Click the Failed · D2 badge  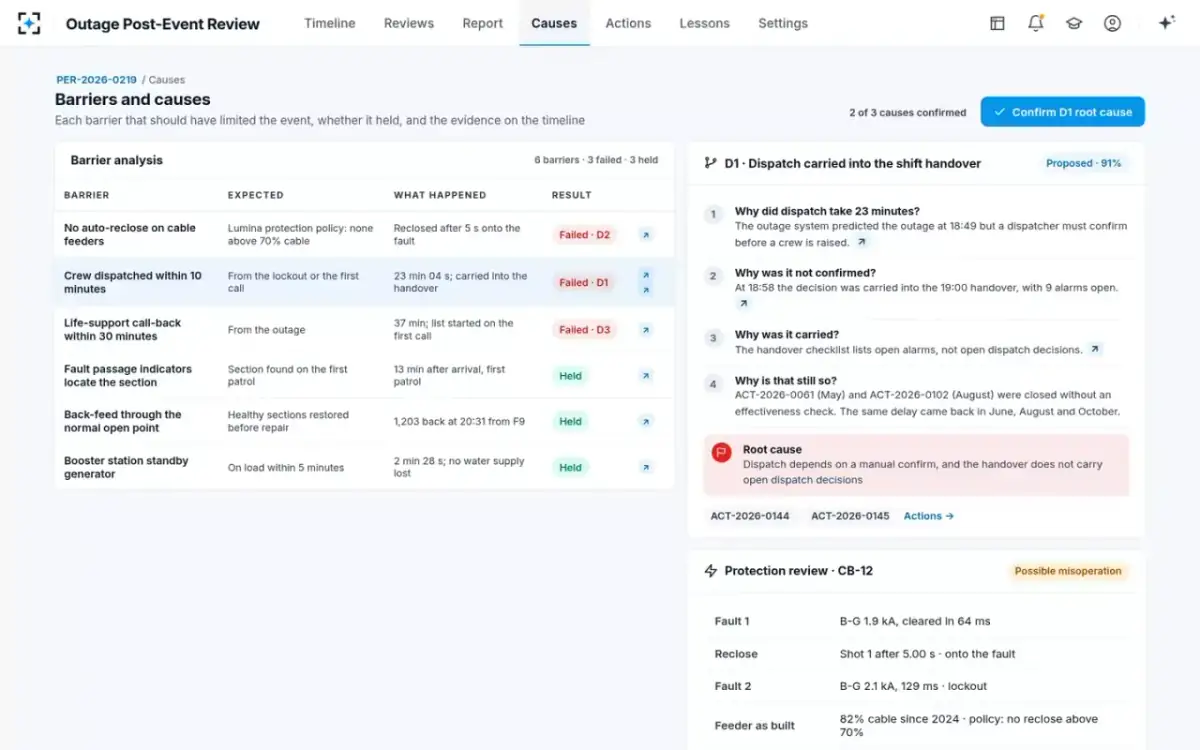click(585, 235)
